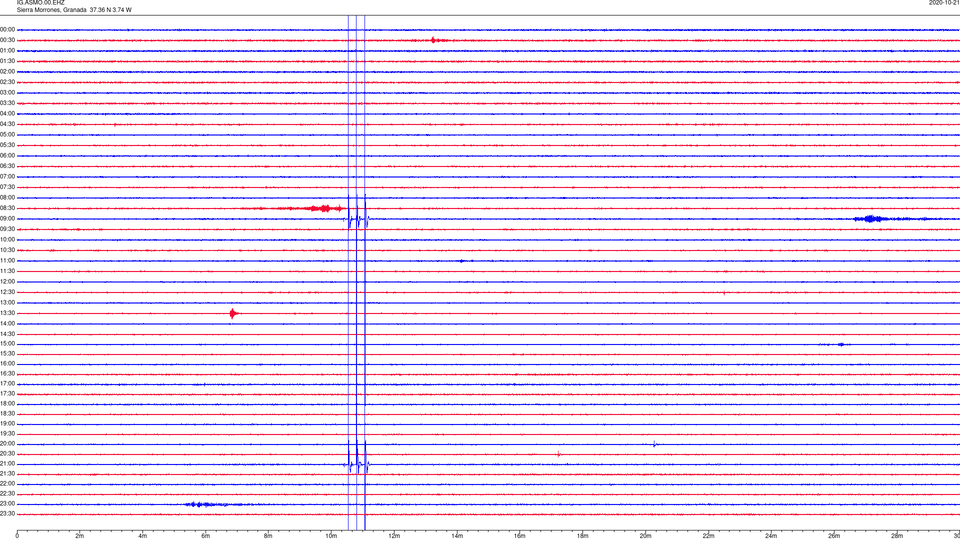Click the red spike on 20:30 trace near 17m
The width and height of the screenshot is (960, 540).
click(558, 454)
